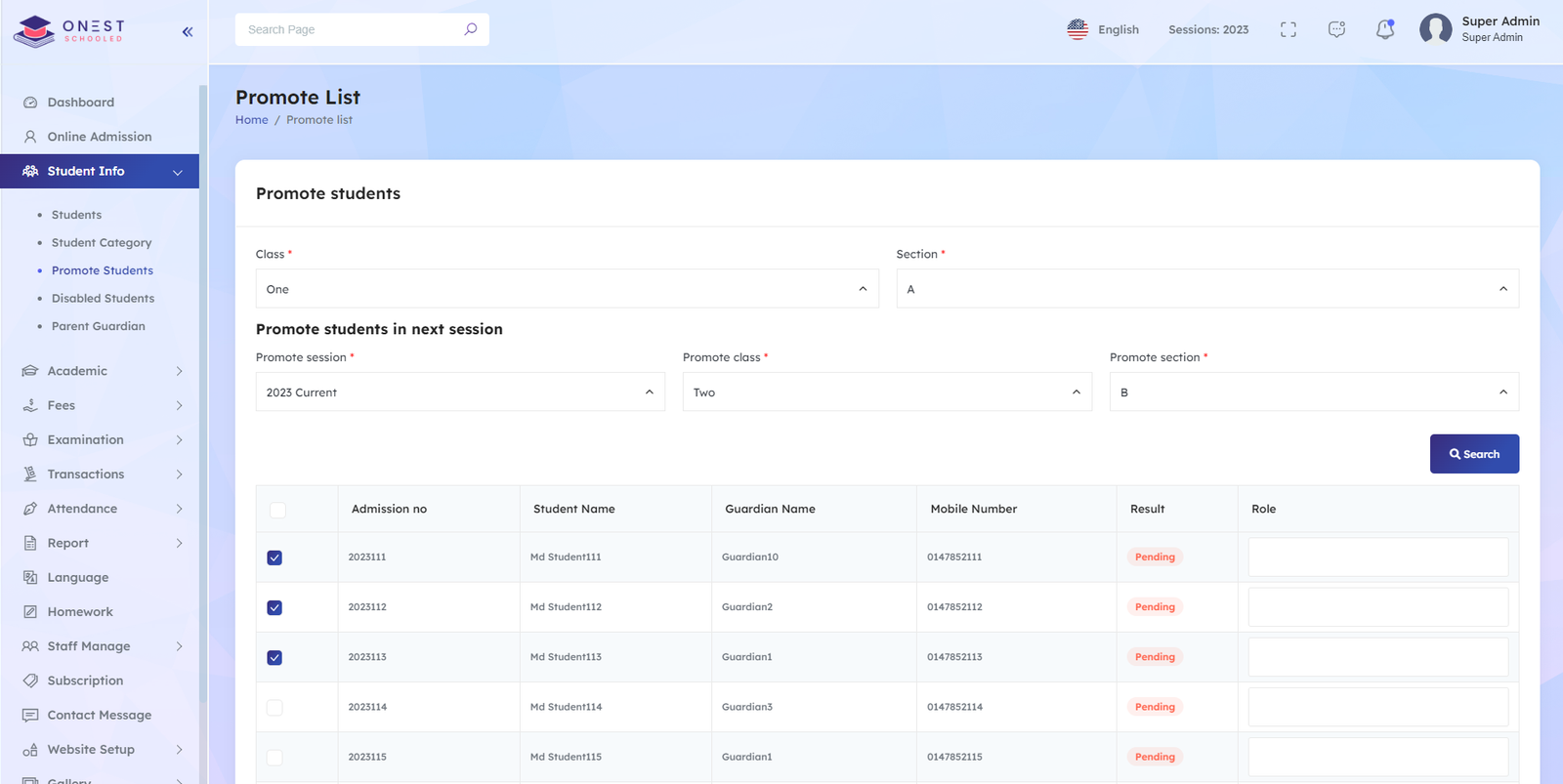This screenshot has height=784, width=1563.
Task: Click the Subscription tag icon
Action: [30, 681]
